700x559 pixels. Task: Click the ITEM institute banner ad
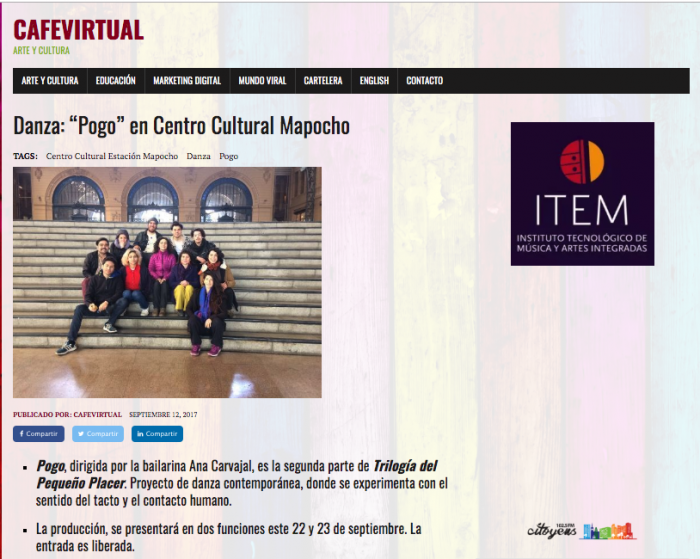583,194
